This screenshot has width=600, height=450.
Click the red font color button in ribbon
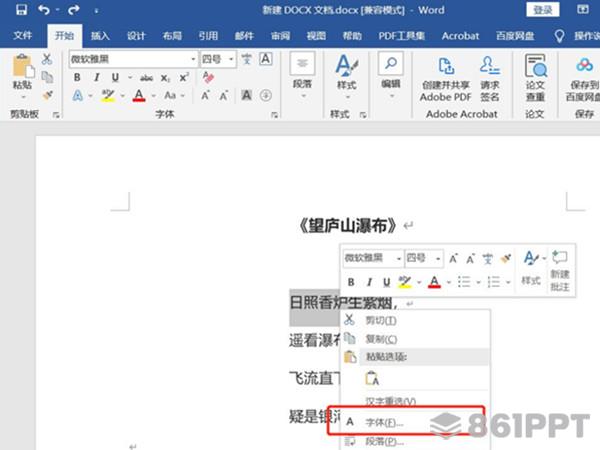point(139,96)
